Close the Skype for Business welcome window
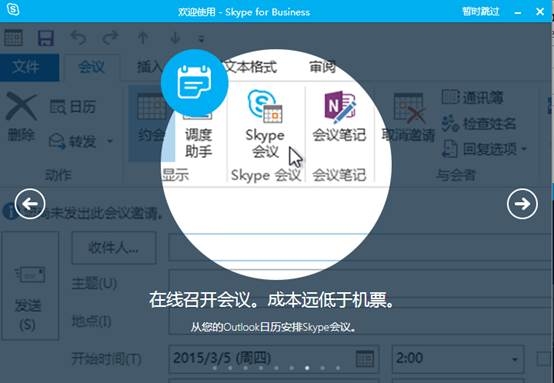This screenshot has height=383, width=554. 540,12
